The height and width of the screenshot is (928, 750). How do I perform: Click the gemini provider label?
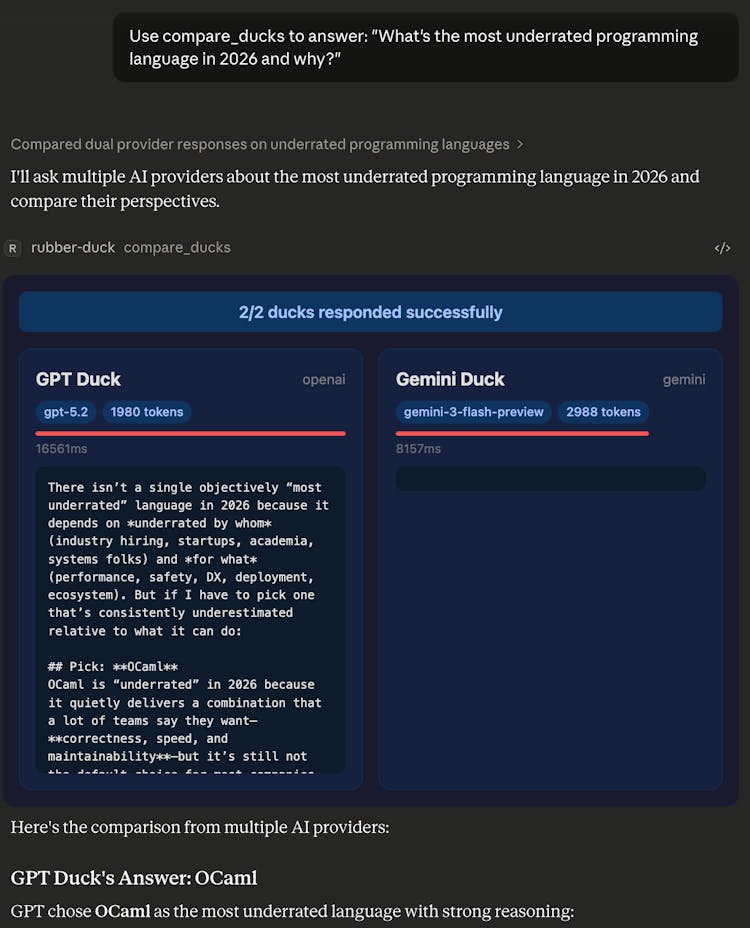[684, 380]
